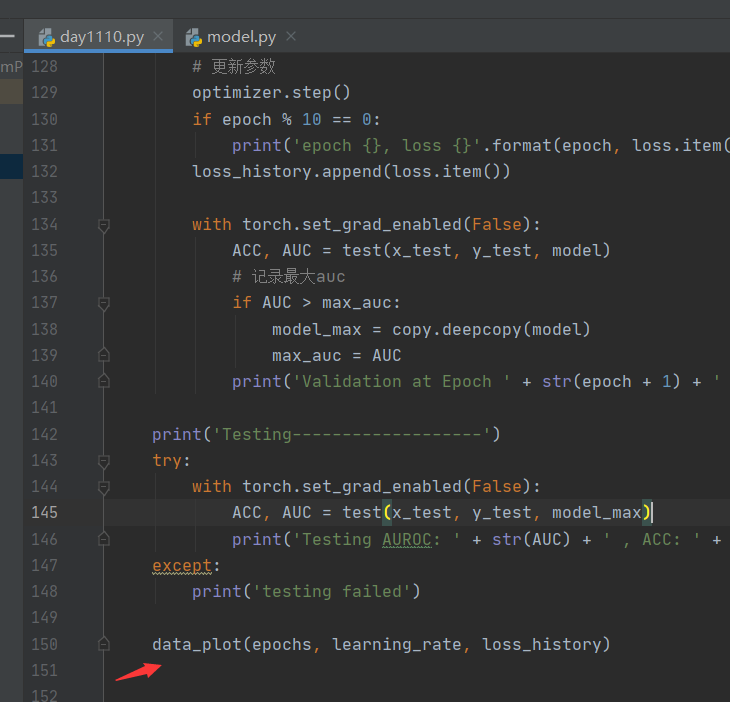The width and height of the screenshot is (730, 702).
Task: Click the collapse dash left of the tab bar
Action: (x=7, y=36)
